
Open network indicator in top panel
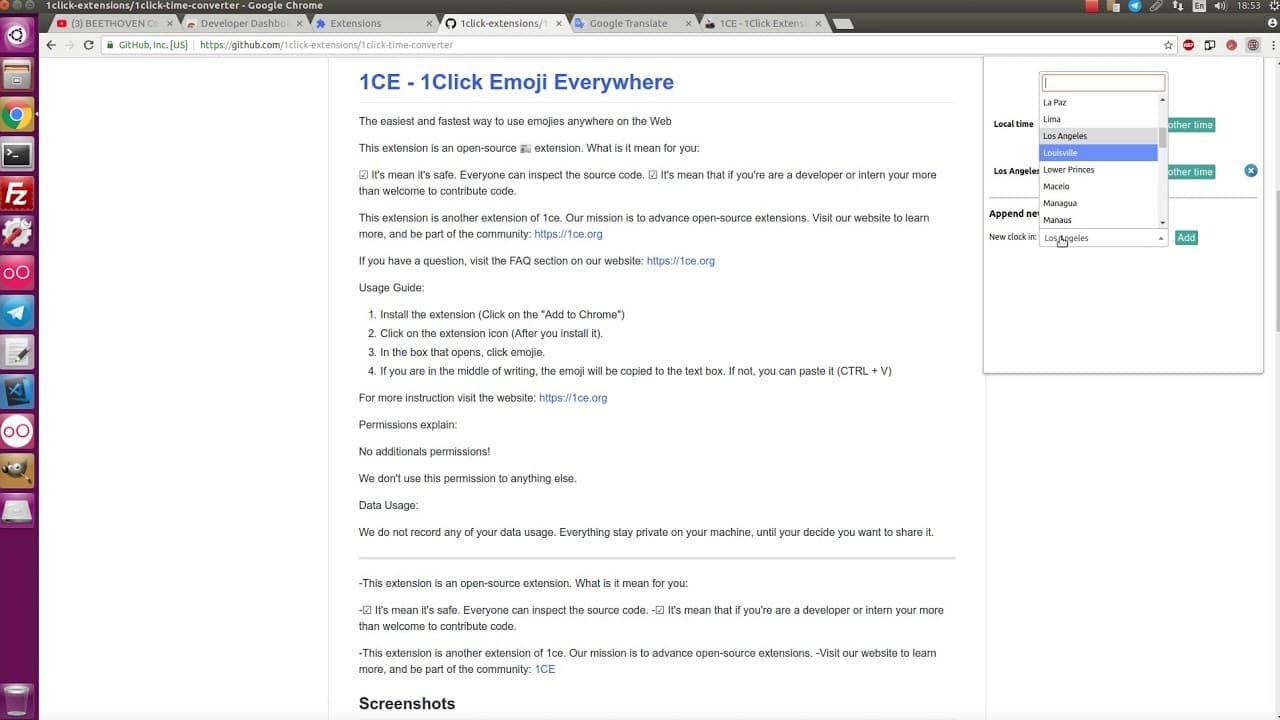click(1177, 6)
